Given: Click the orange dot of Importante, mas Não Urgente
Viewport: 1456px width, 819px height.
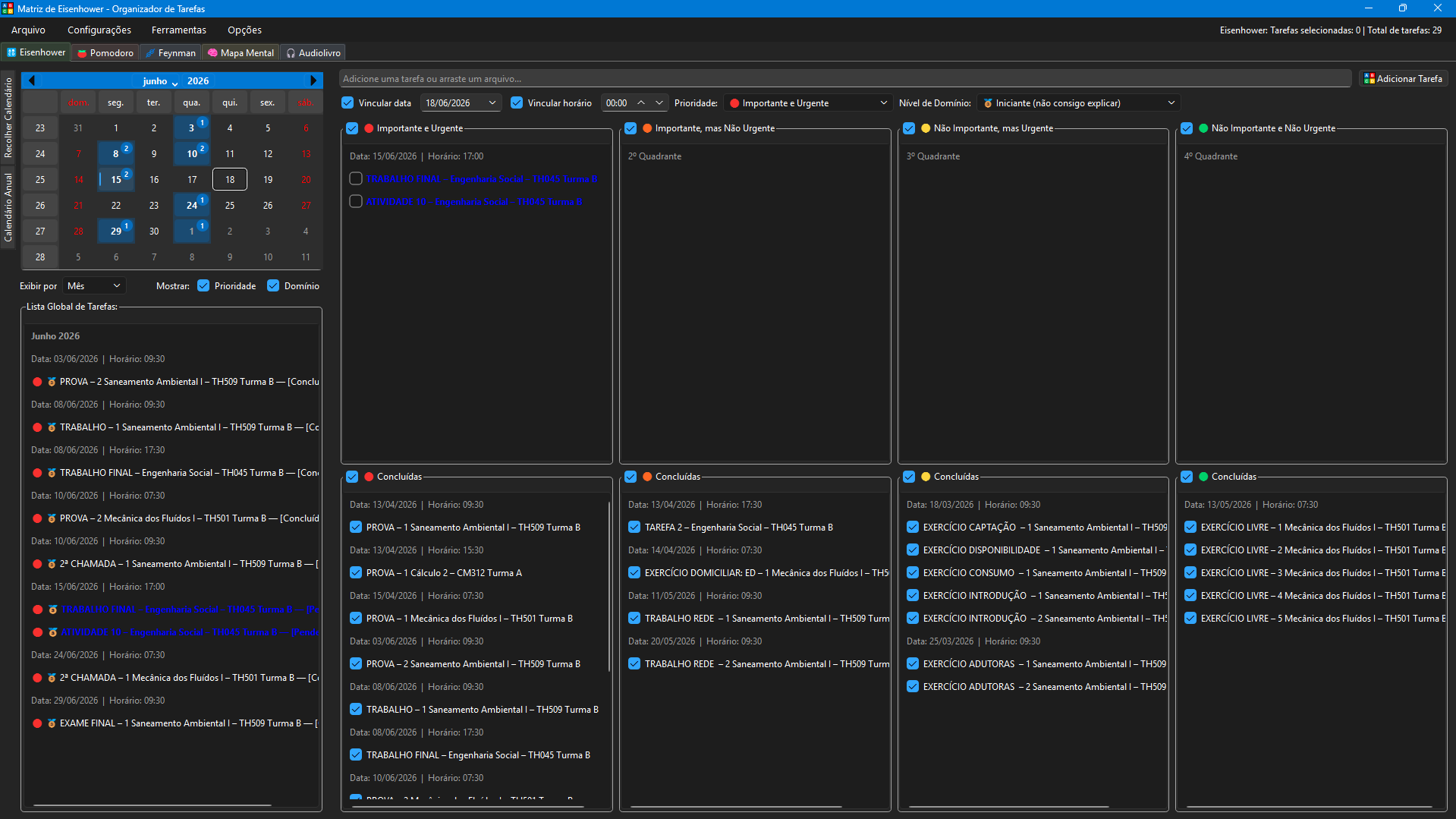Looking at the screenshot, I should pyautogui.click(x=647, y=128).
